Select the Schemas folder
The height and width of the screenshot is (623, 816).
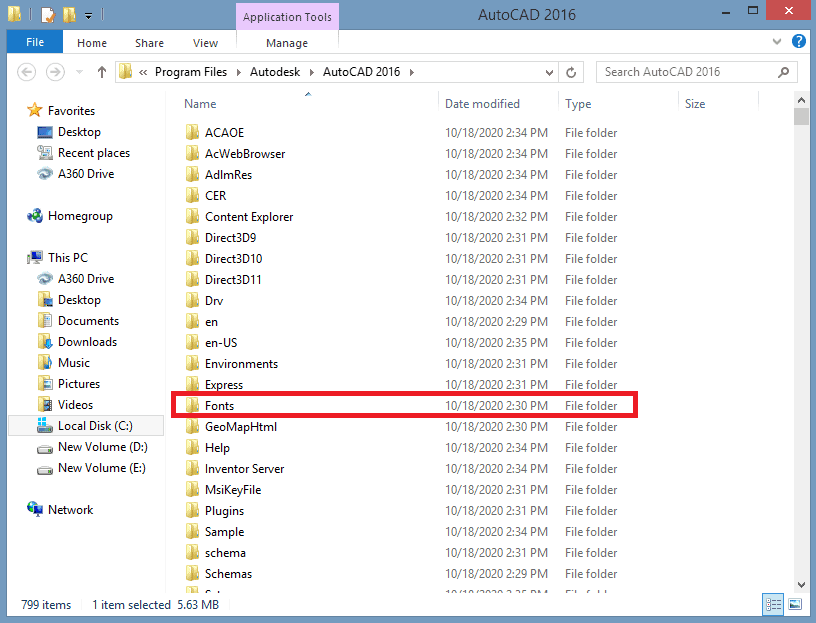[228, 574]
